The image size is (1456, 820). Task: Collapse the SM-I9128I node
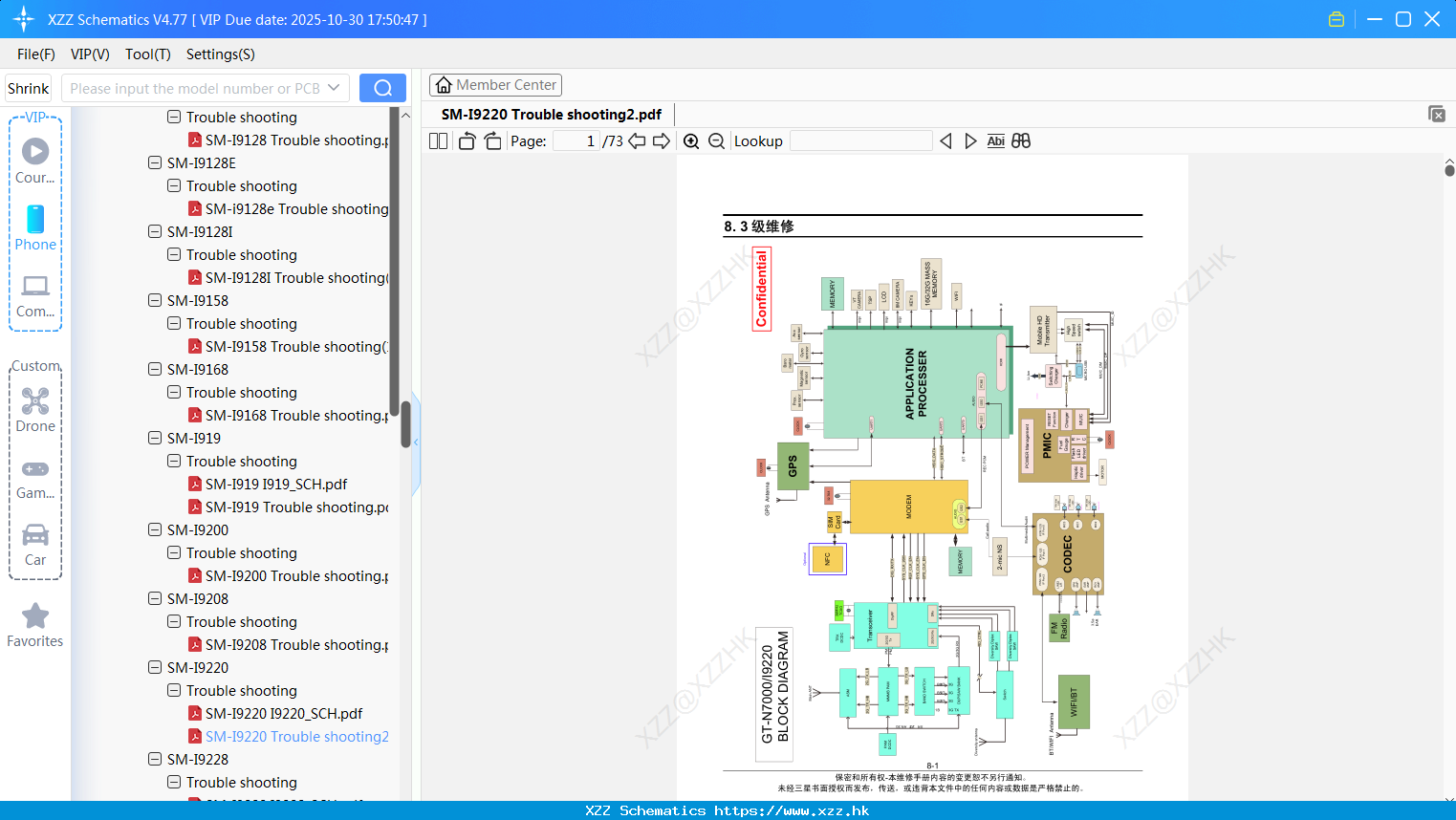(x=155, y=231)
